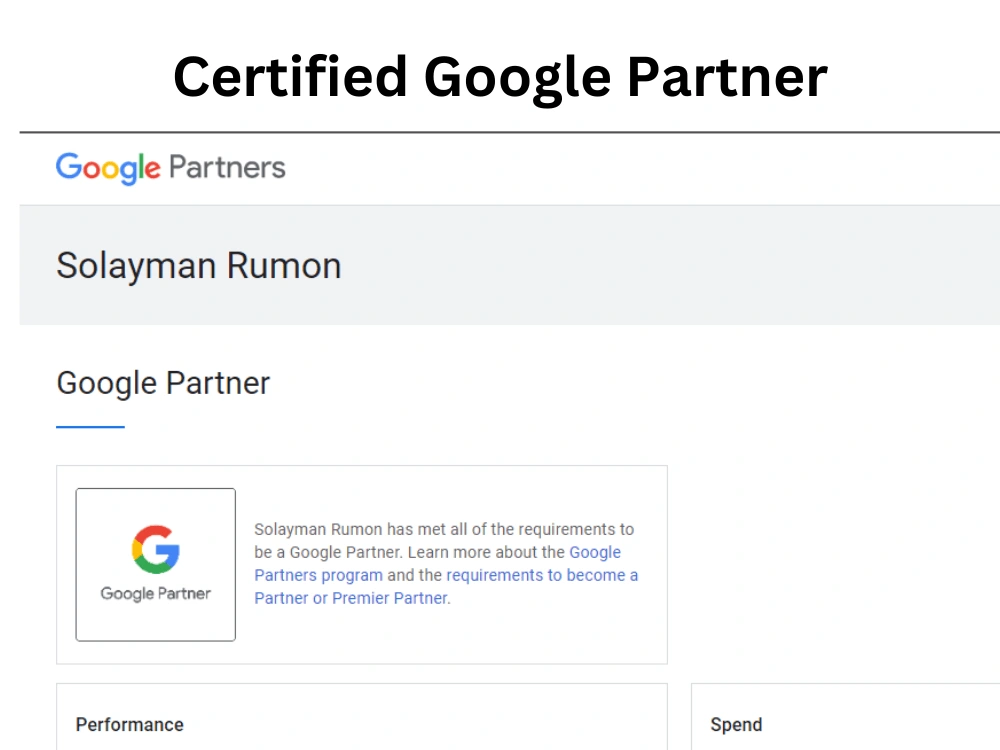Click the horizontal divider under the page title
This screenshot has width=1000, height=750.
click(510, 132)
